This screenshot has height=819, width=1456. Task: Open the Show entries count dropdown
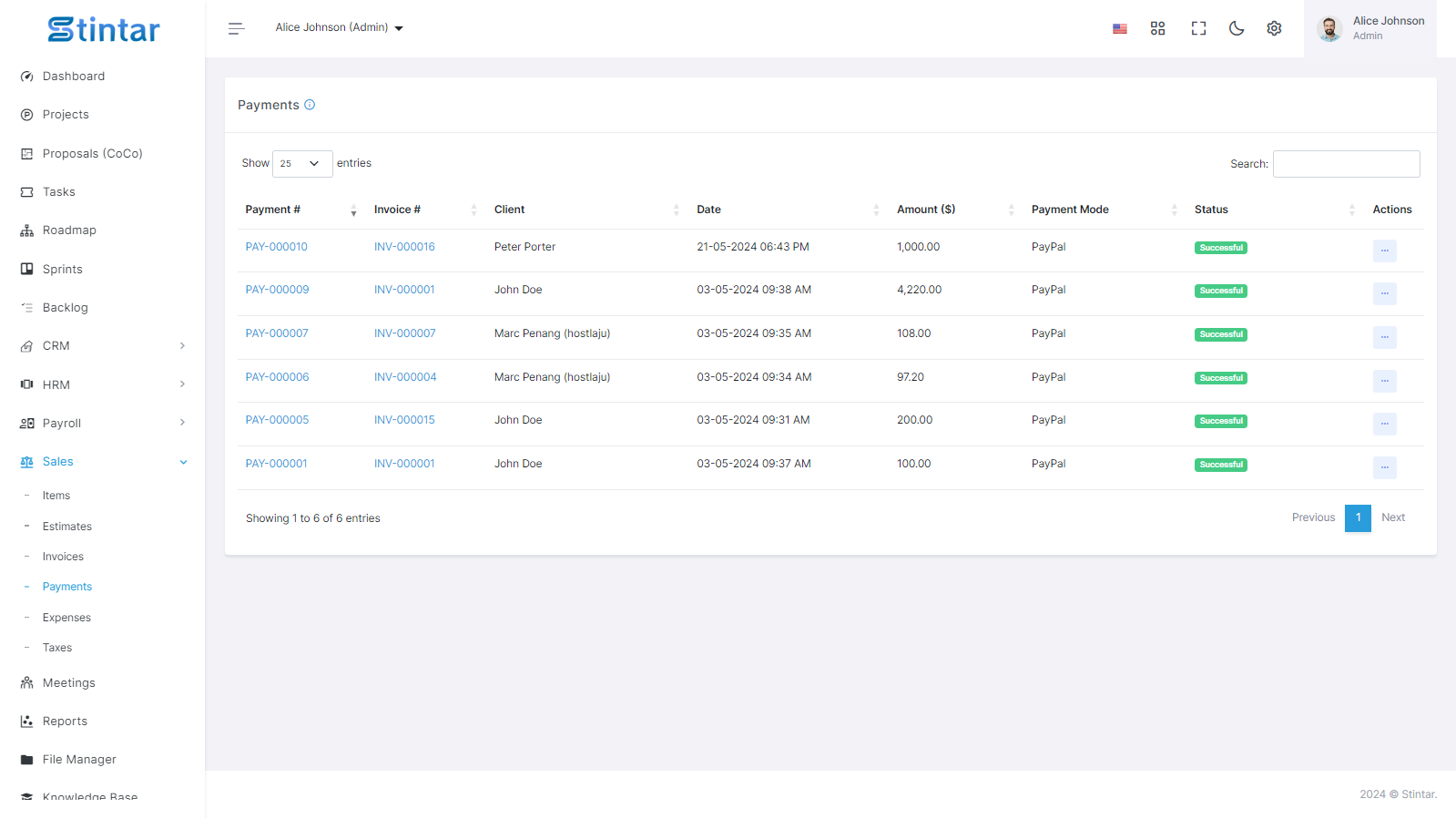(302, 164)
